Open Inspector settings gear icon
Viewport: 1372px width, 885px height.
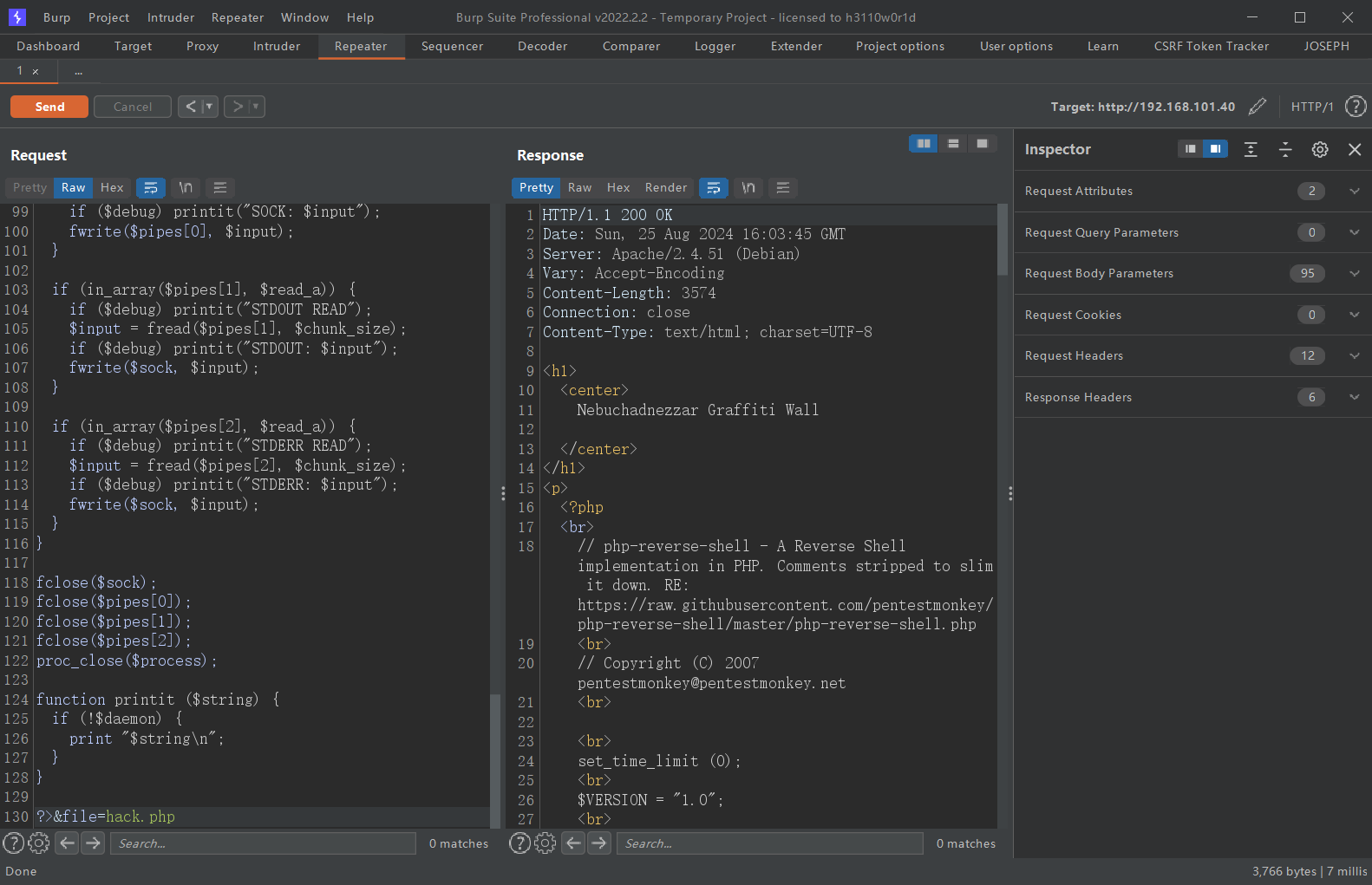1320,149
